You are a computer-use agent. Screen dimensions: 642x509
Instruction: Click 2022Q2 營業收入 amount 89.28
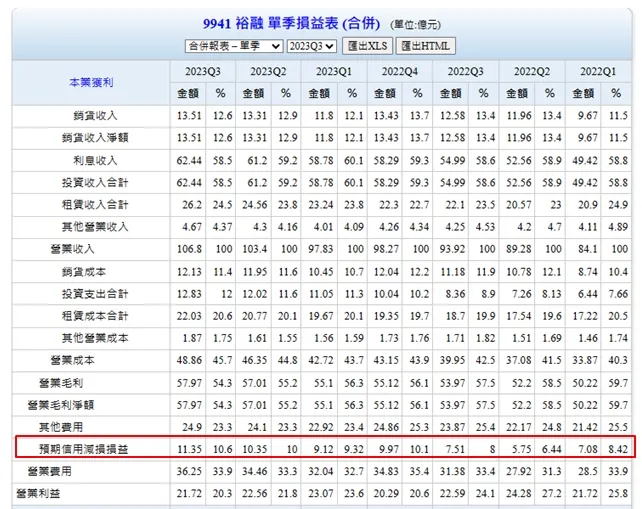coord(519,249)
